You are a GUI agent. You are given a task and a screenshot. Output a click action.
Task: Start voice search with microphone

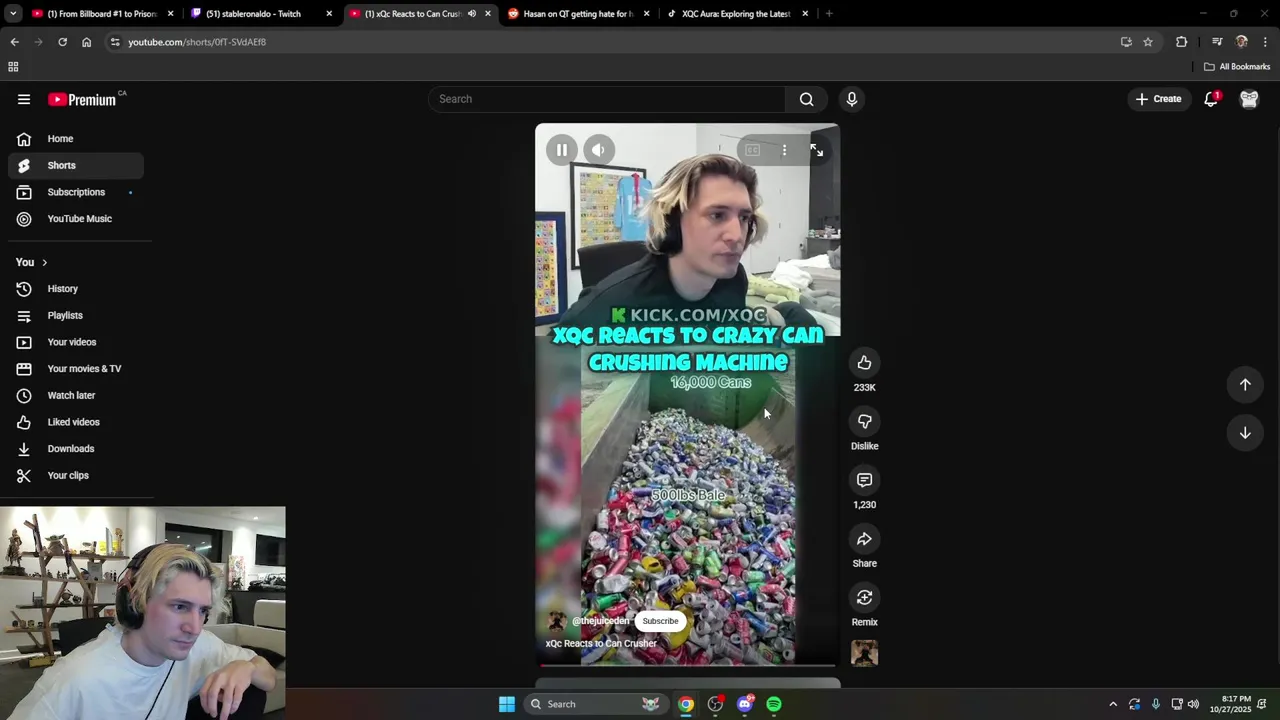click(852, 99)
